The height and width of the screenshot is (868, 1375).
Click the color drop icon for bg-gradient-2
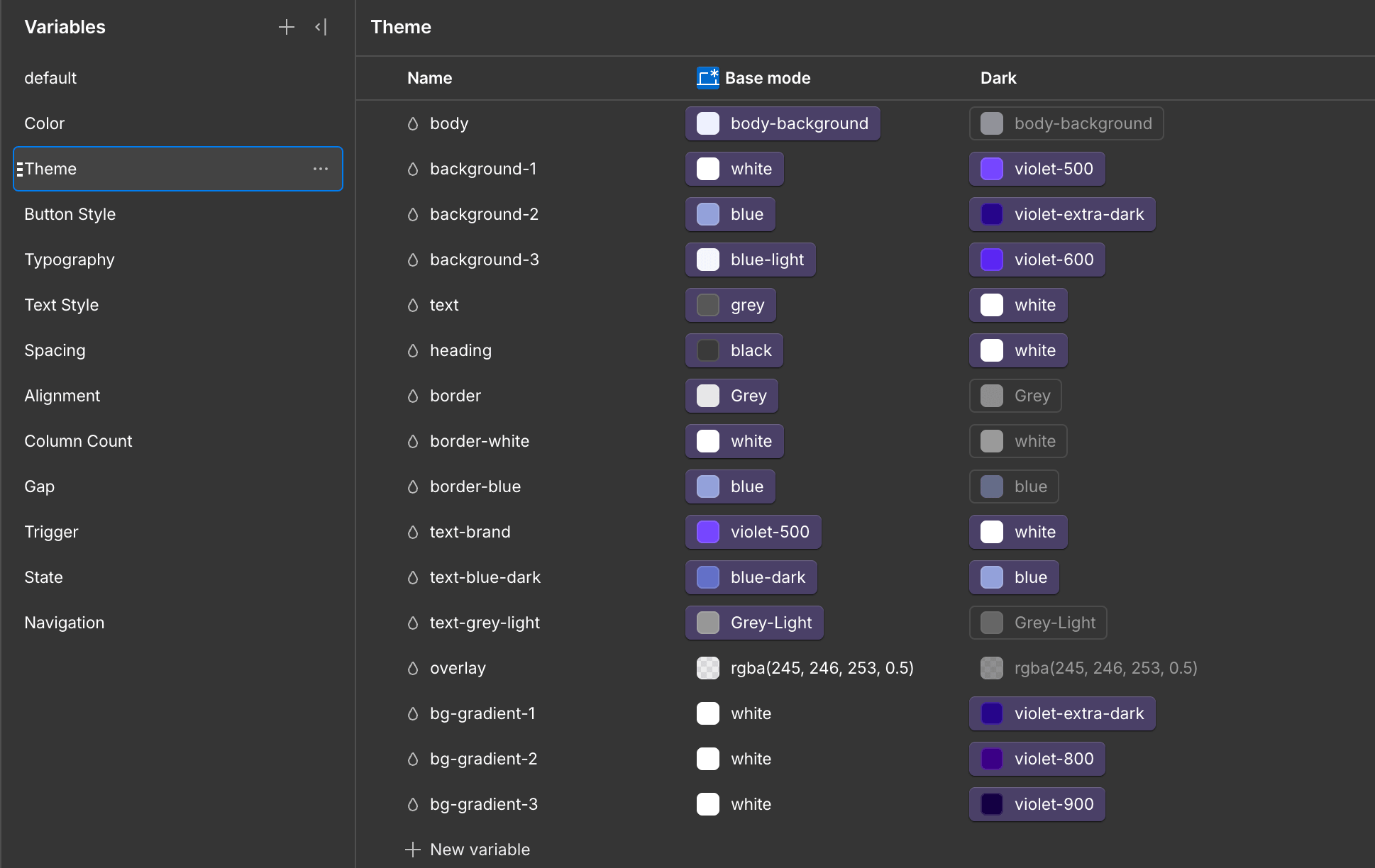[x=413, y=759]
